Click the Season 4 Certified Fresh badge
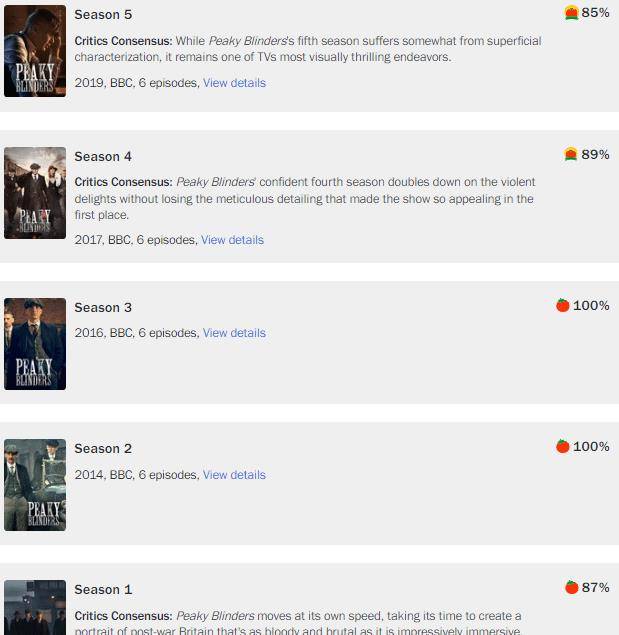The image size is (619, 635). 571,154
